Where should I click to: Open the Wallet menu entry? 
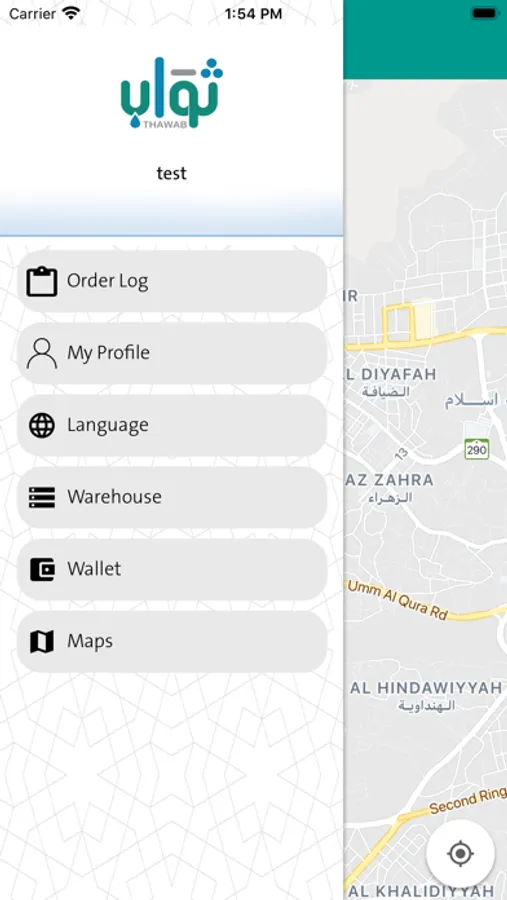click(x=172, y=569)
